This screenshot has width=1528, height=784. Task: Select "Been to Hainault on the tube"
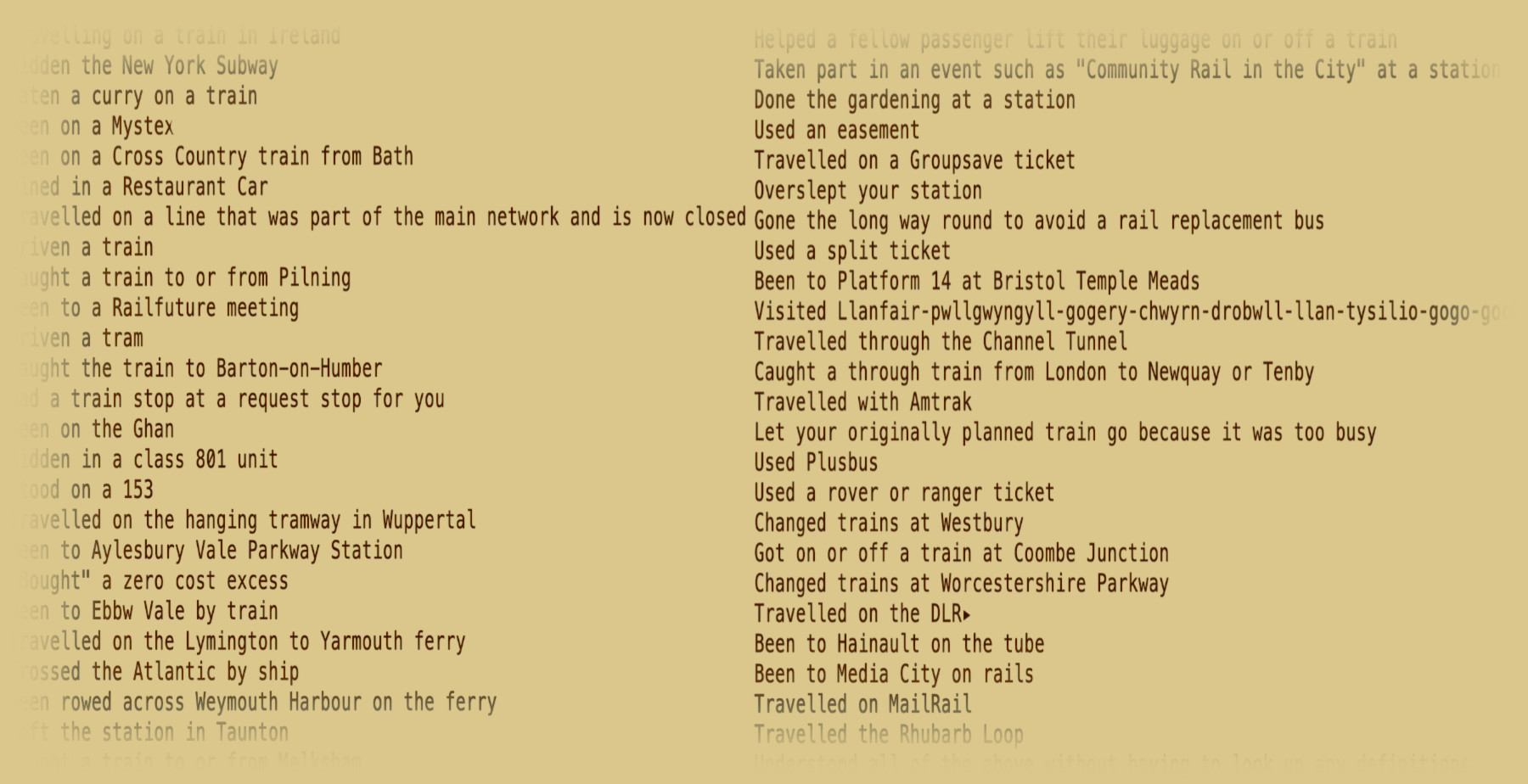tap(899, 644)
